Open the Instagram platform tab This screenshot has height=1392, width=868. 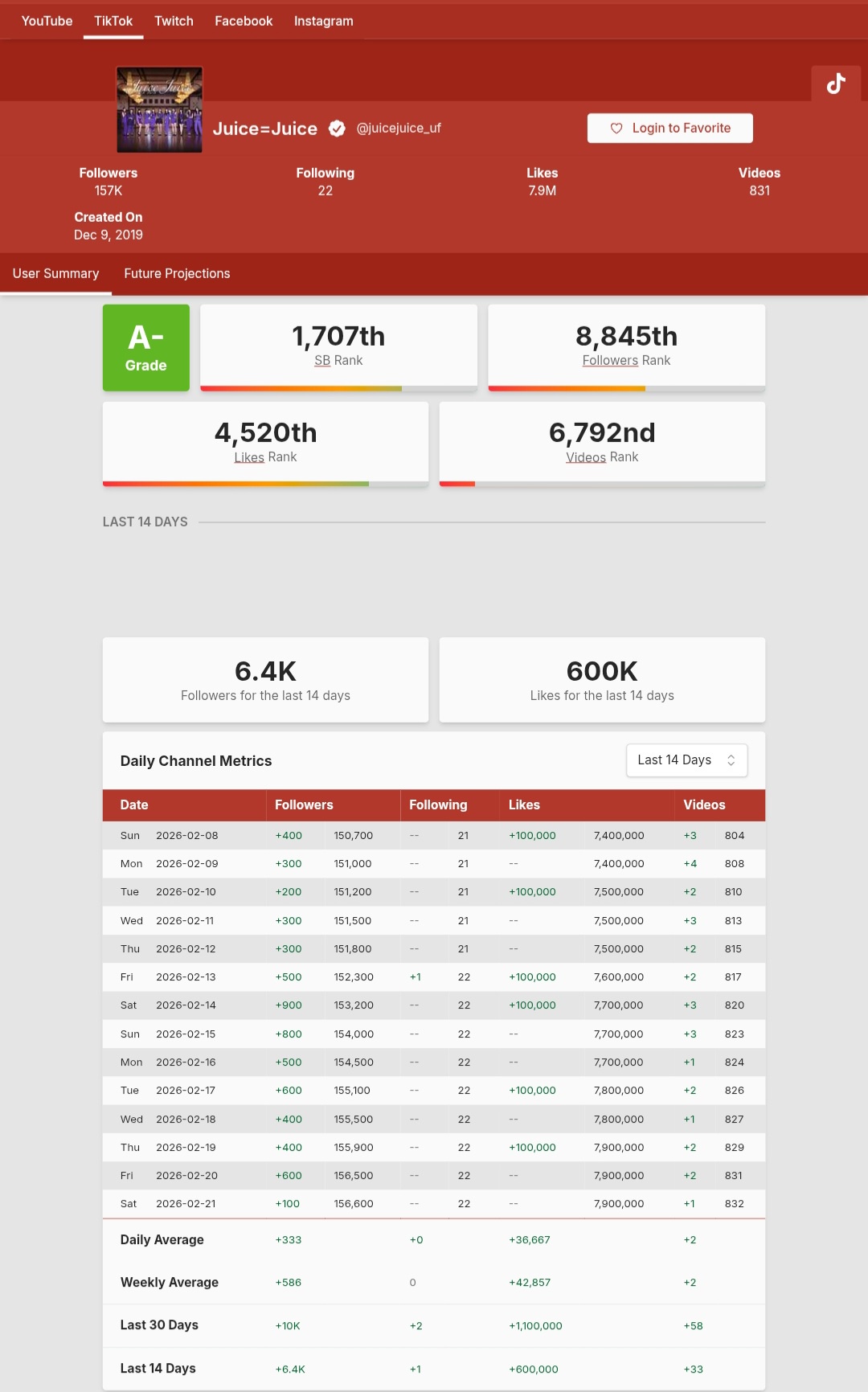pyautogui.click(x=323, y=21)
